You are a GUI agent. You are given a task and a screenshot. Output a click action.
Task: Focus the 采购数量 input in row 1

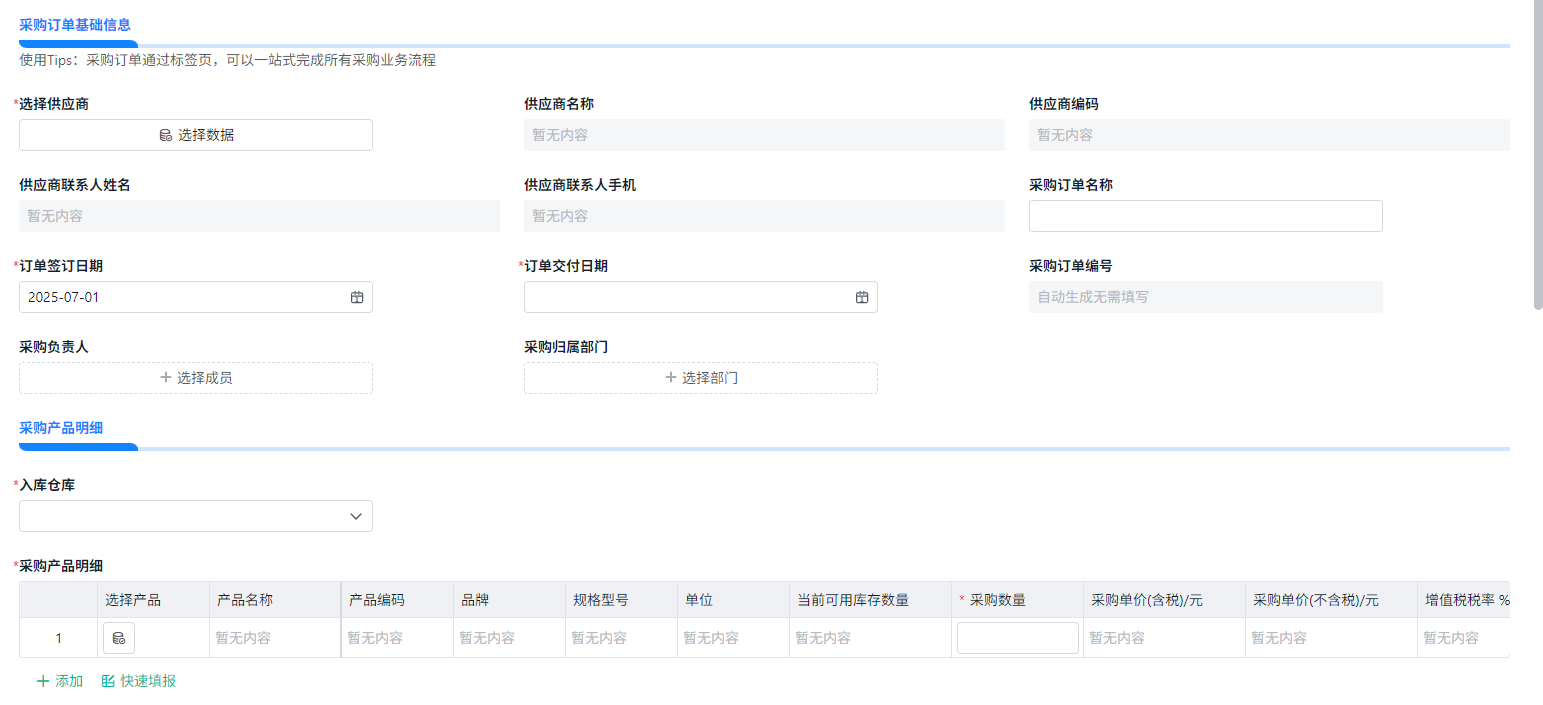pos(1018,638)
